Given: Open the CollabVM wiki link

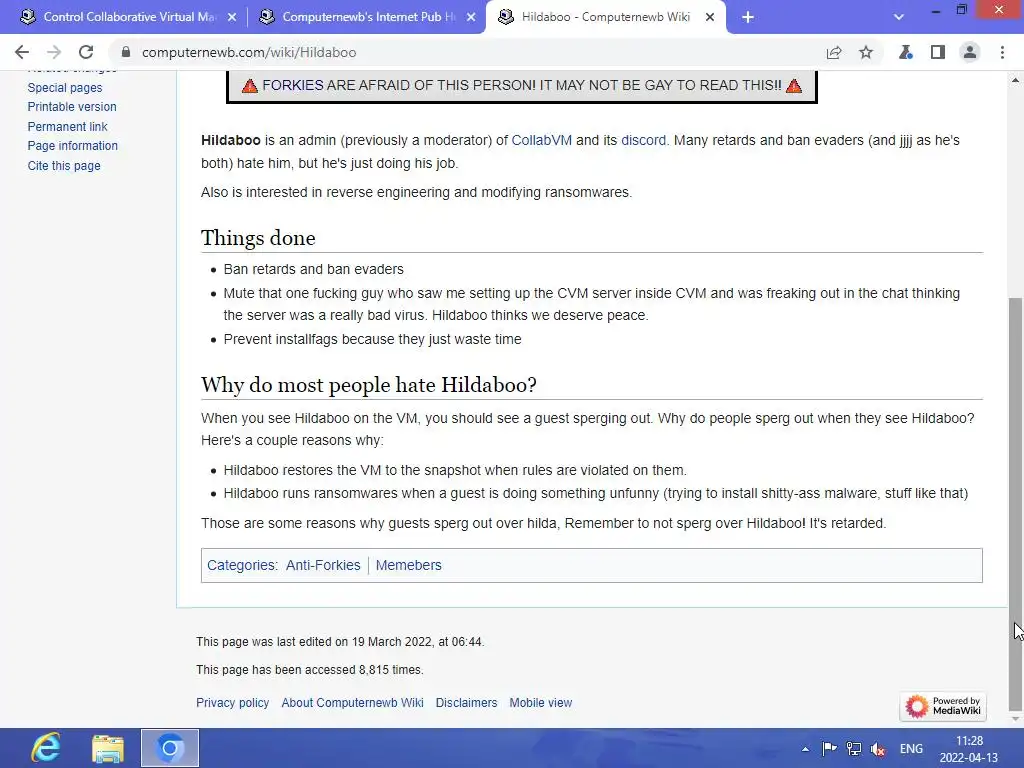Looking at the screenshot, I should click(541, 140).
